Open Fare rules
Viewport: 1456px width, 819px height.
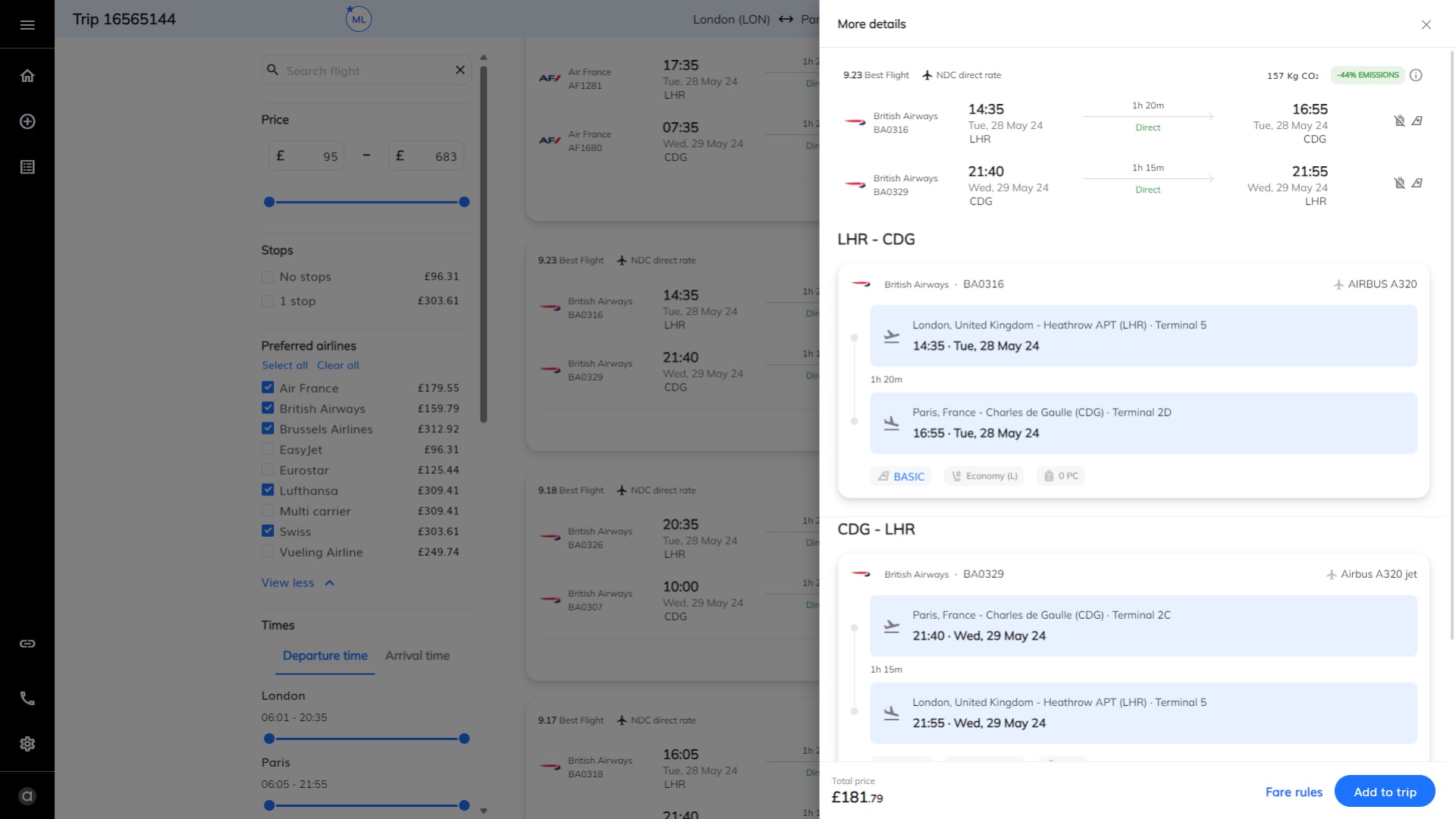tap(1294, 792)
